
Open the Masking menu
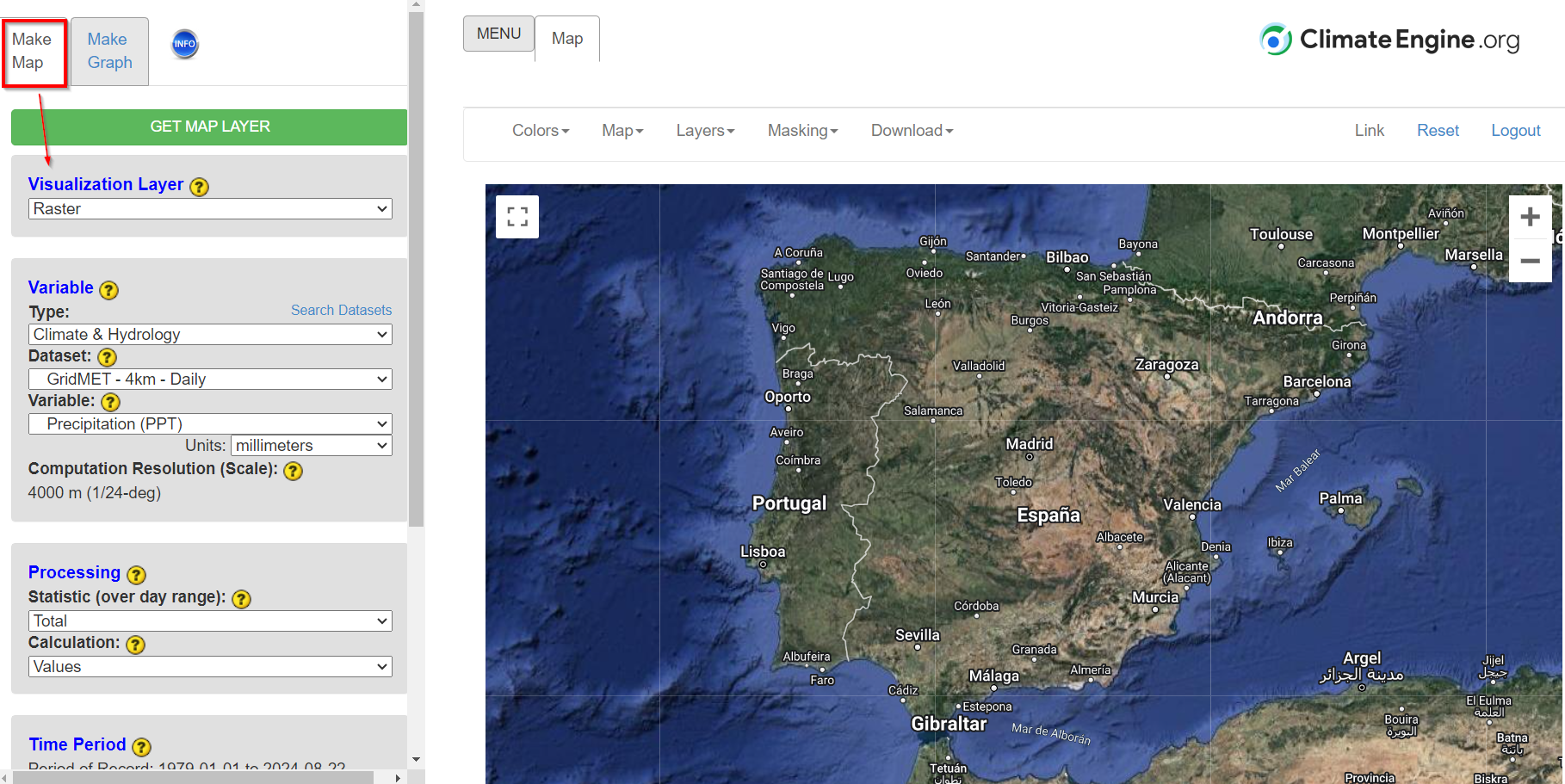(x=802, y=131)
